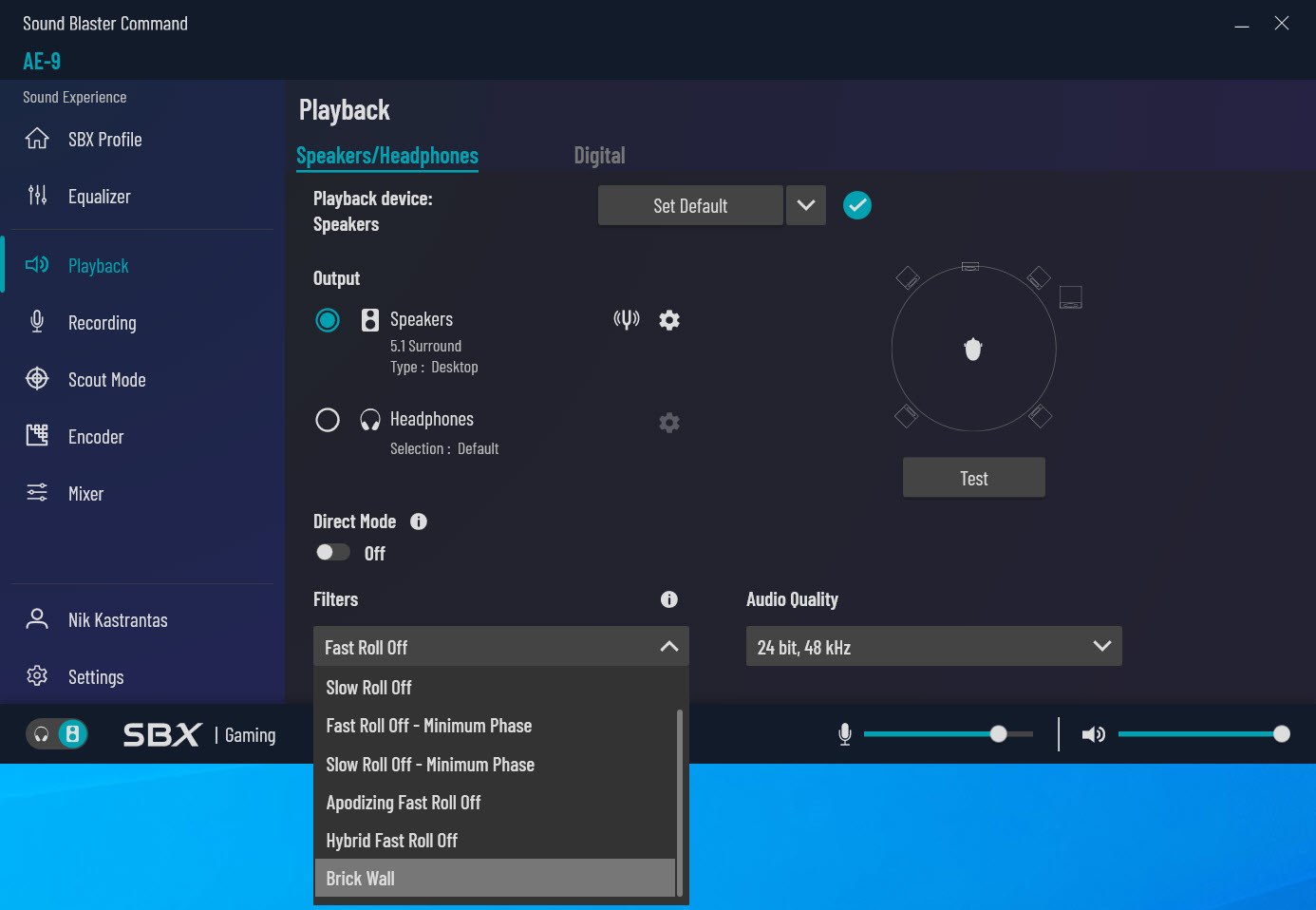Select the Headphones output radio button
Screen dimensions: 1316x910
tap(328, 420)
